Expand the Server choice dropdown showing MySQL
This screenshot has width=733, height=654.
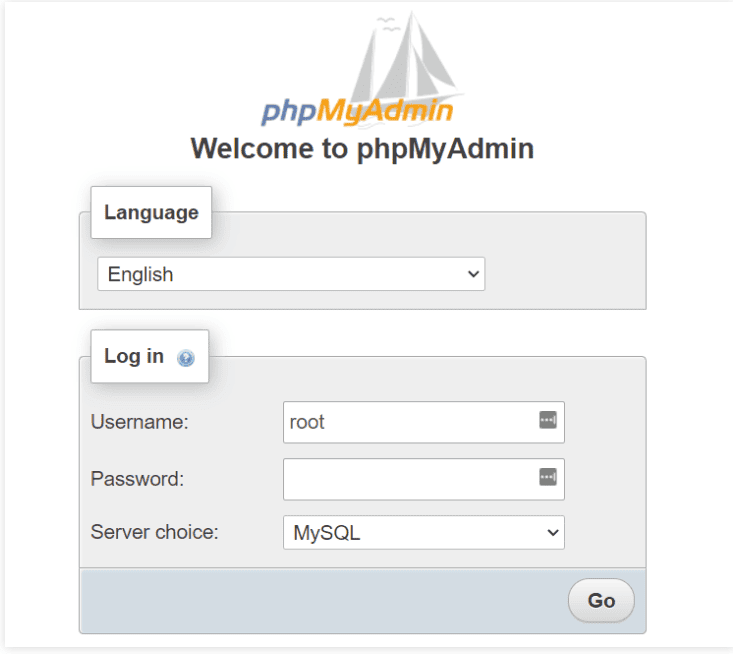(423, 533)
